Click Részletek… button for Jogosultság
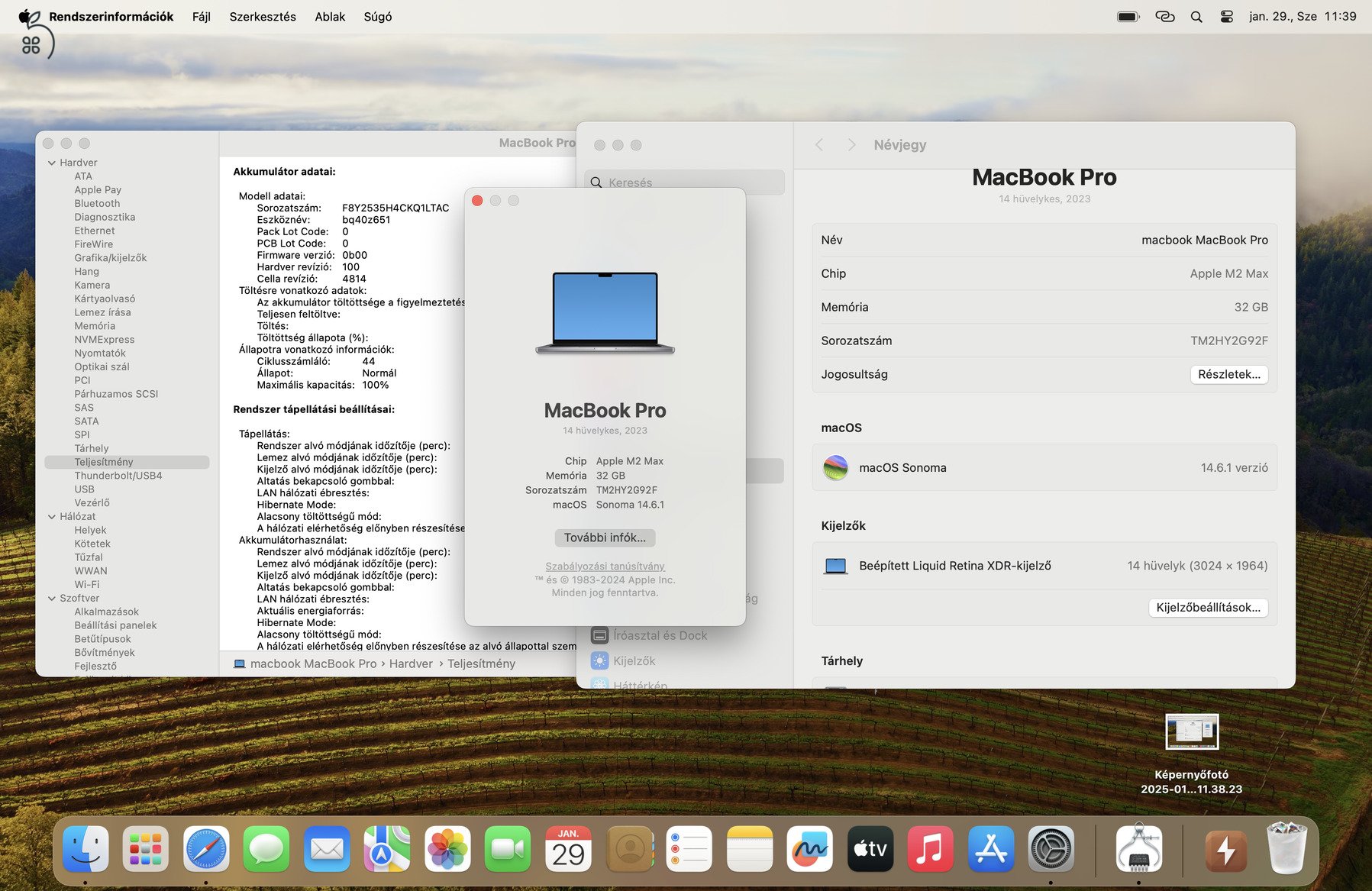This screenshot has width=1372, height=891. pos(1229,374)
